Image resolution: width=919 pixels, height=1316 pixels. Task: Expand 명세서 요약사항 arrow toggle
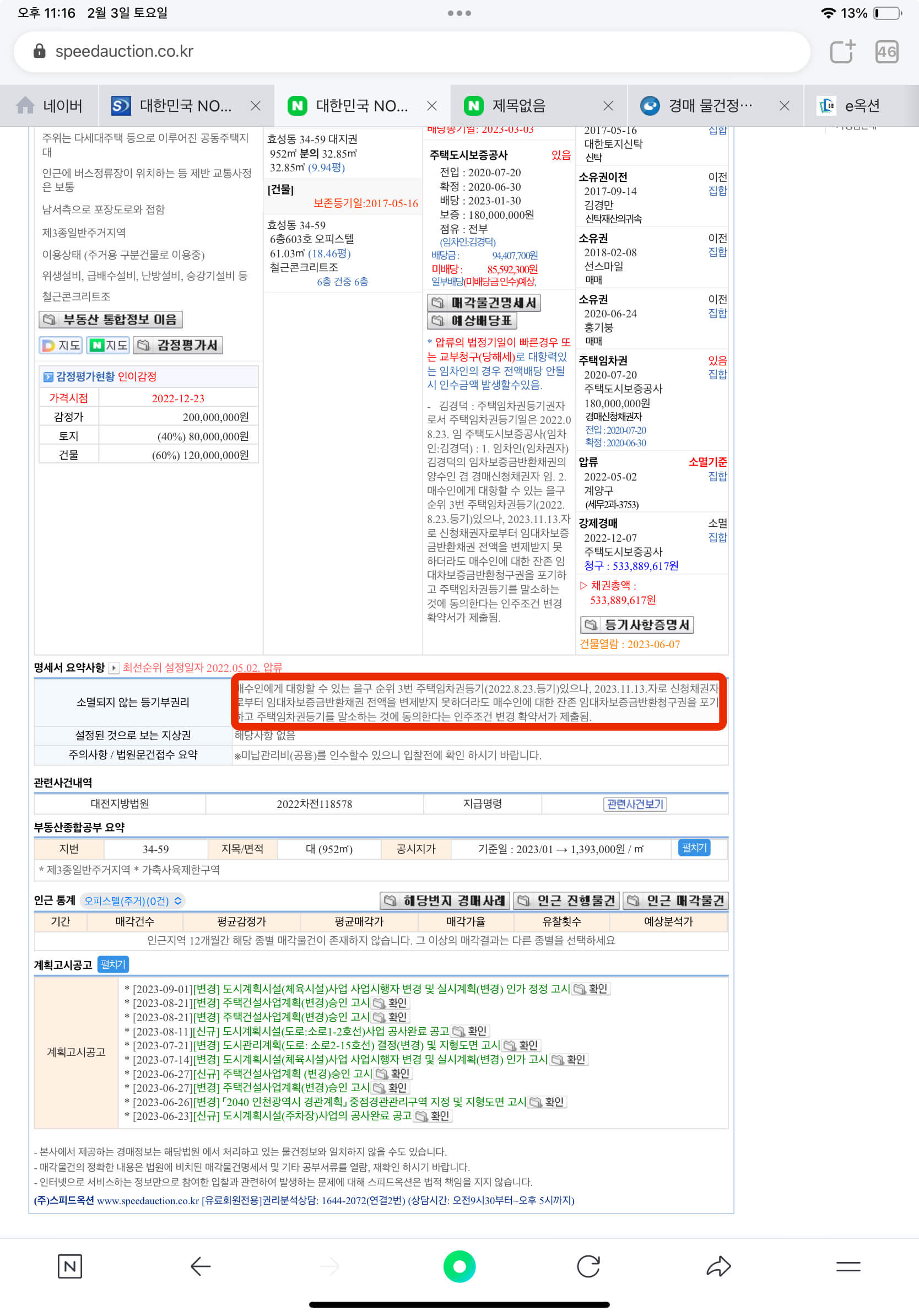tap(113, 668)
